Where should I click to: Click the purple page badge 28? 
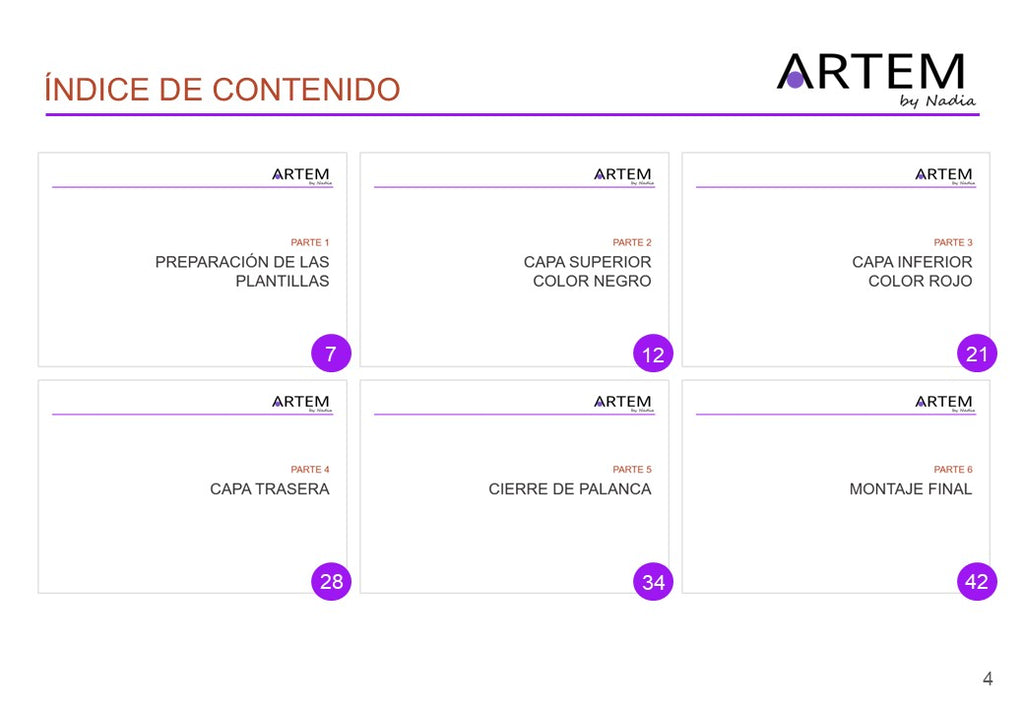(x=331, y=581)
